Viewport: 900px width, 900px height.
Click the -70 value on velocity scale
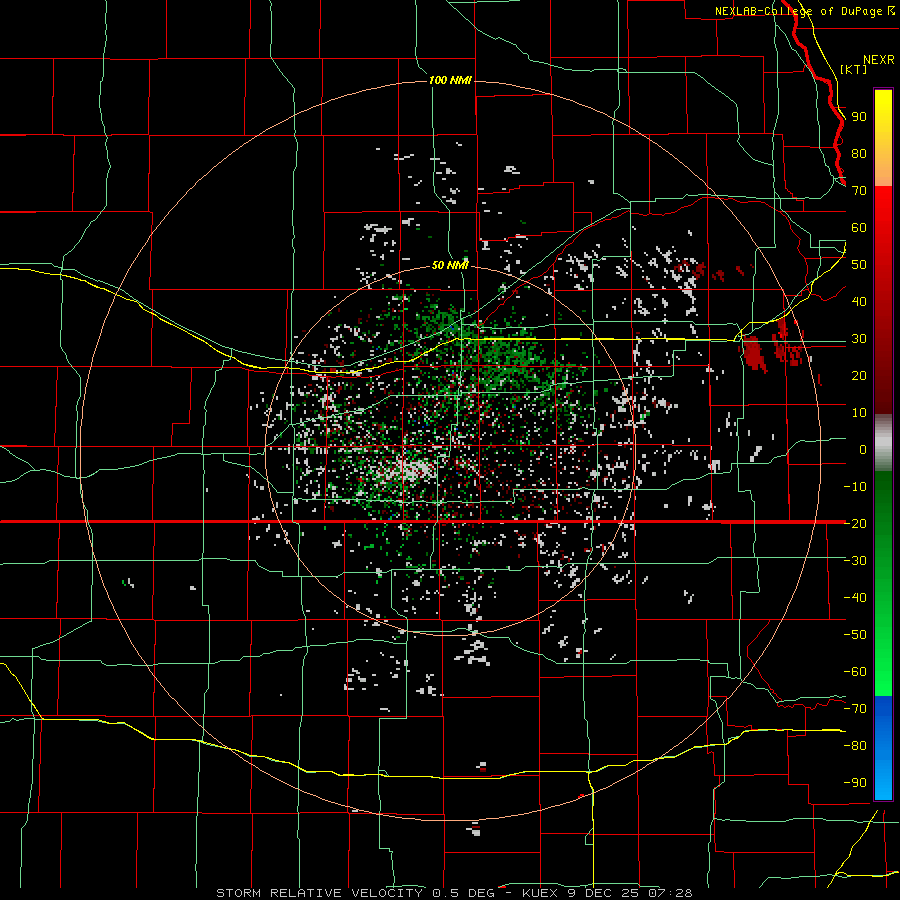(x=855, y=708)
